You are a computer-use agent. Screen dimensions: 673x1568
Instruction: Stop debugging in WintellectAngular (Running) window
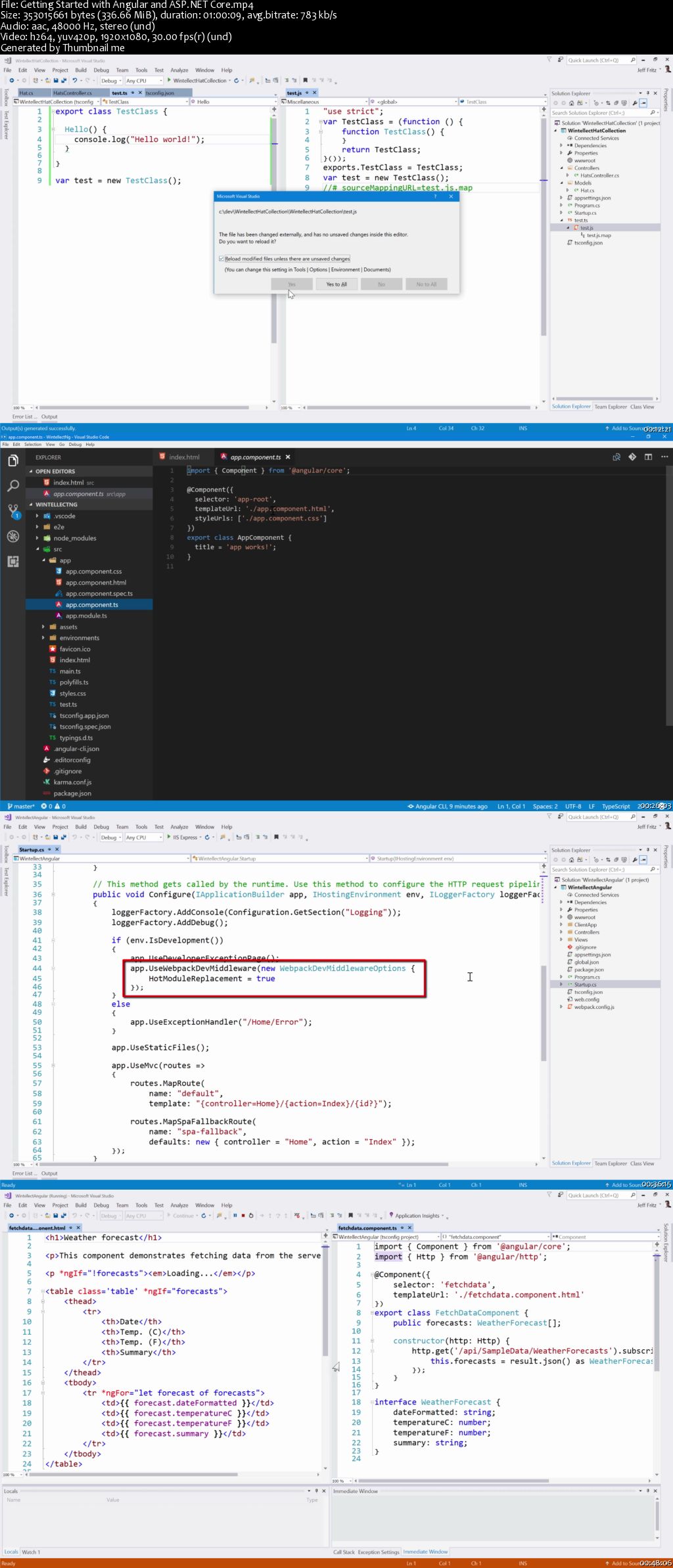[x=243, y=1216]
